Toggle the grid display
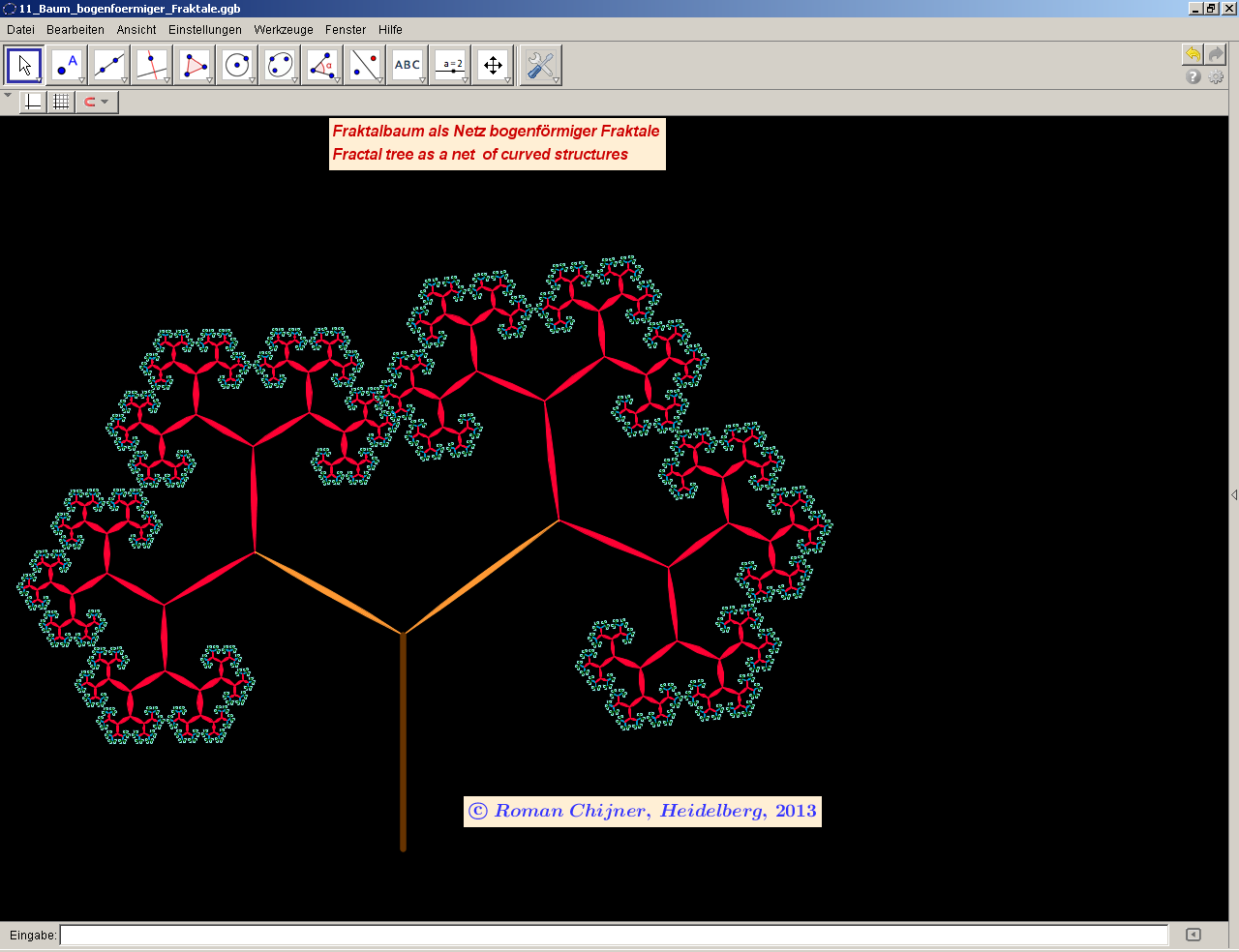 pyautogui.click(x=61, y=102)
